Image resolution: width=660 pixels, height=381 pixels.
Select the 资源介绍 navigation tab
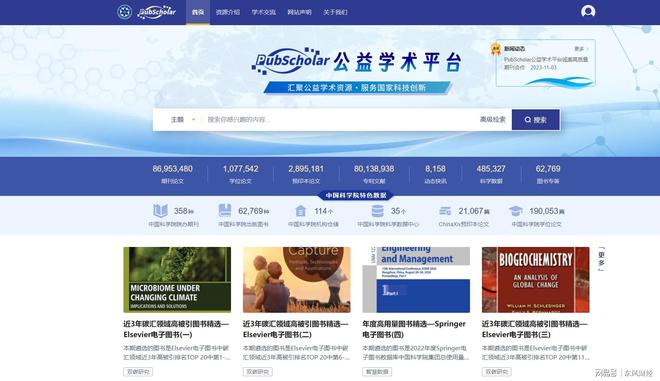(228, 12)
